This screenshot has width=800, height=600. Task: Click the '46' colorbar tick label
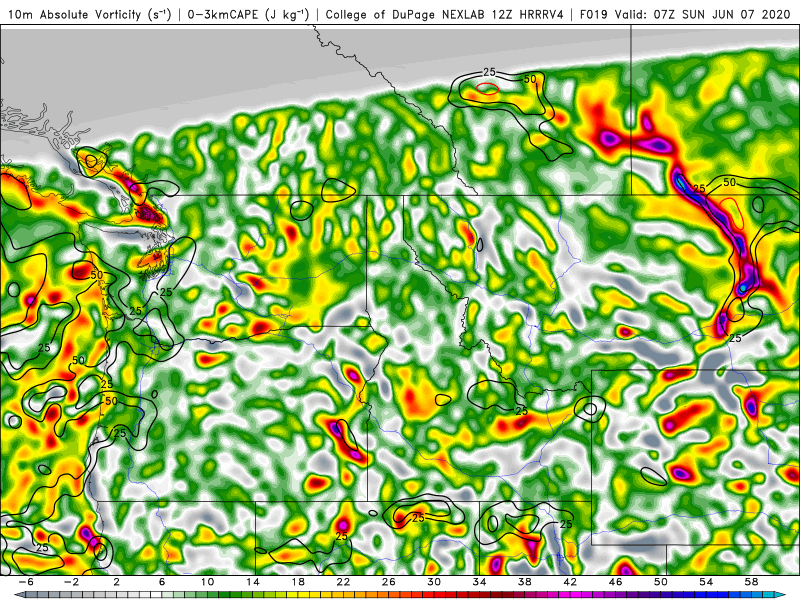616,582
